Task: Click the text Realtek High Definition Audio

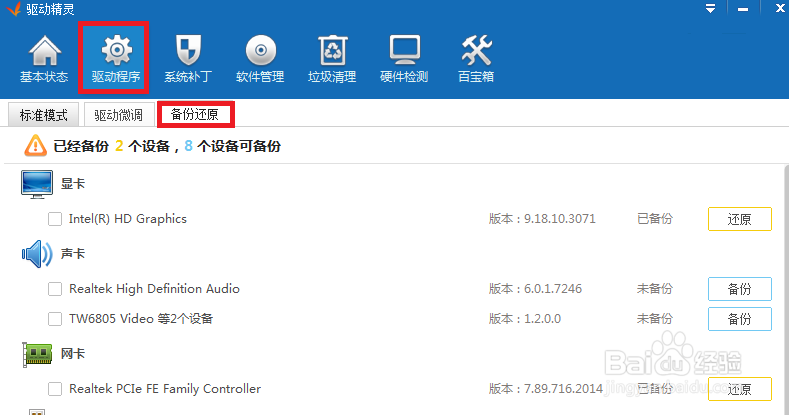Action: click(x=154, y=289)
